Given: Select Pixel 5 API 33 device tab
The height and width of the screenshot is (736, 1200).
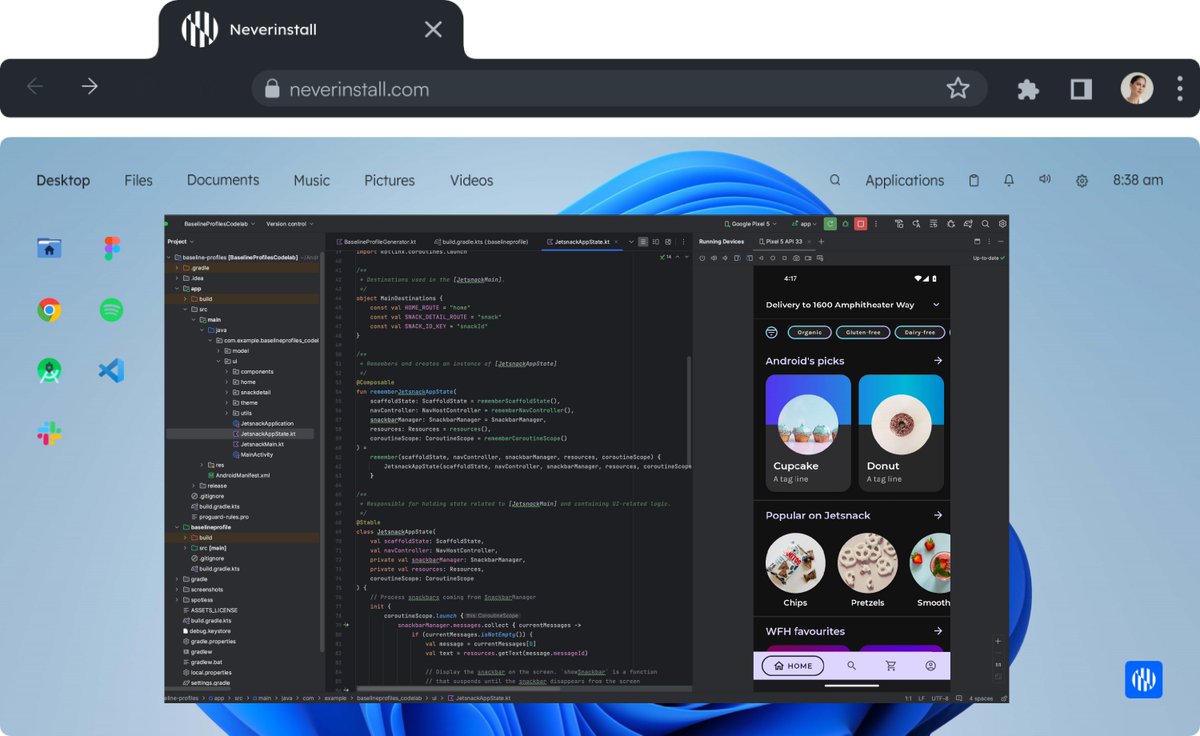Looking at the screenshot, I should tap(783, 241).
